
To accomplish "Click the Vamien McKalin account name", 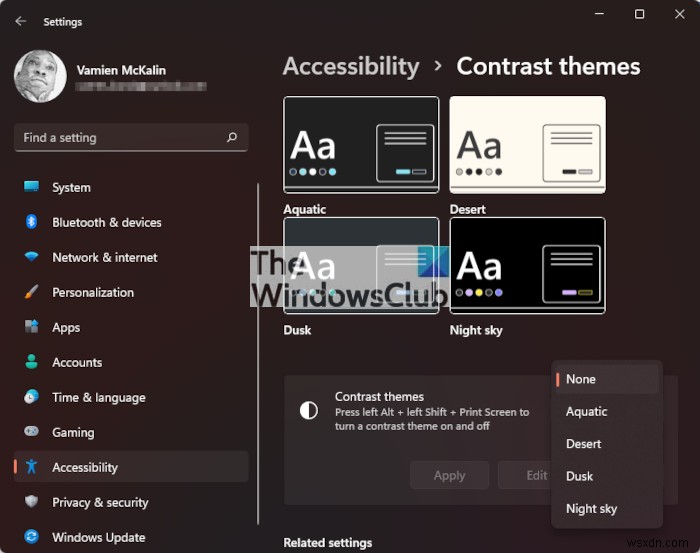I will pos(121,70).
